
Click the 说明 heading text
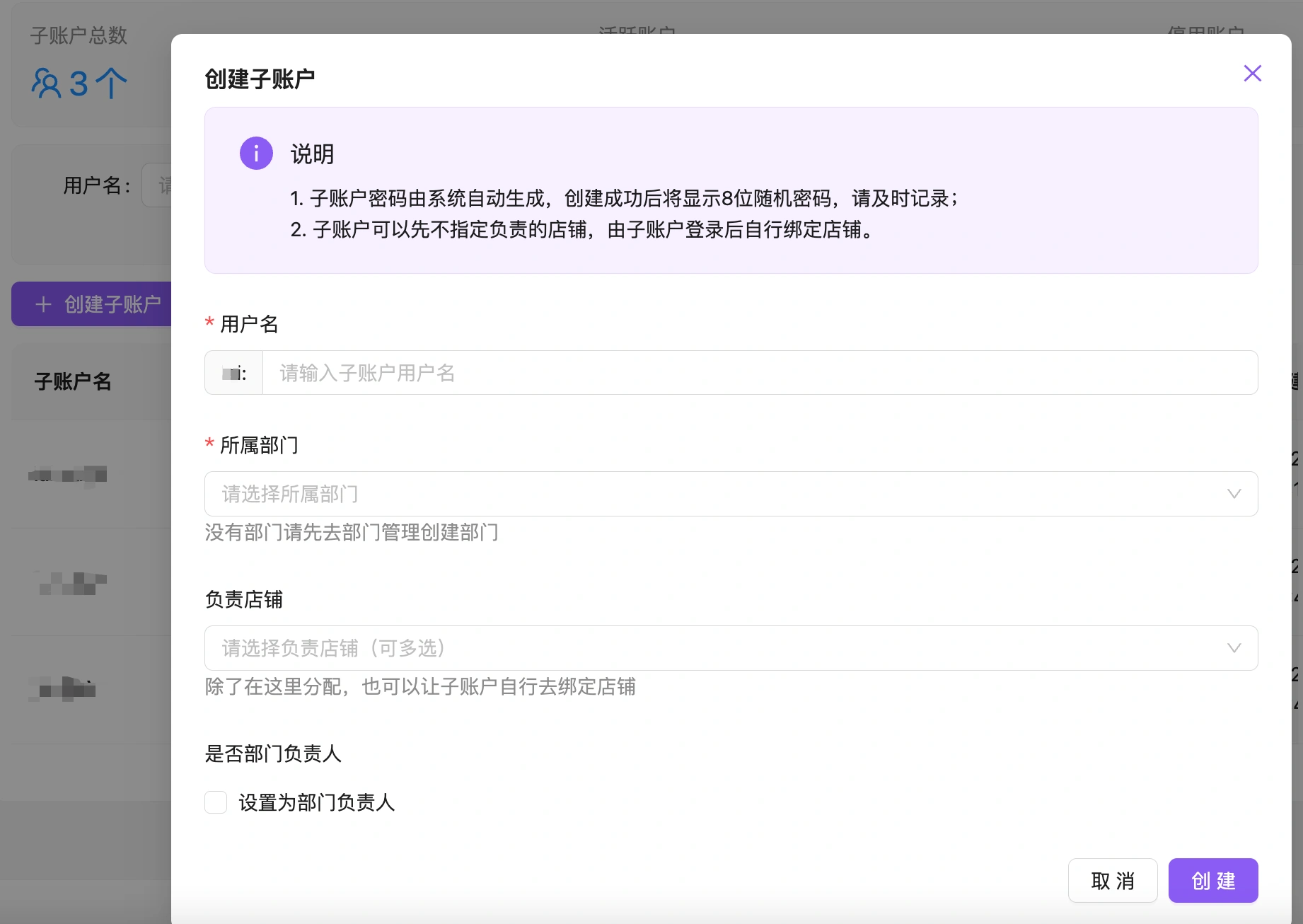click(312, 154)
